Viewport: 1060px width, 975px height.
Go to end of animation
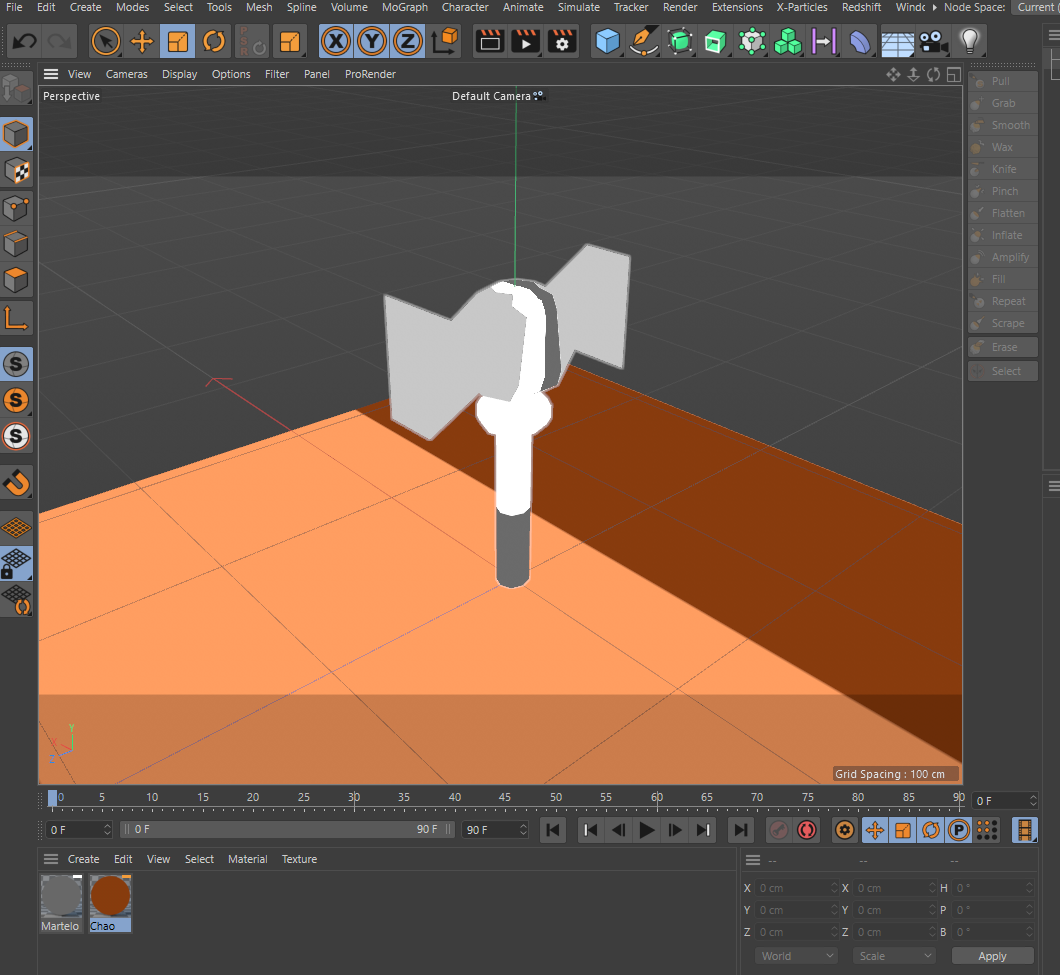tap(741, 830)
